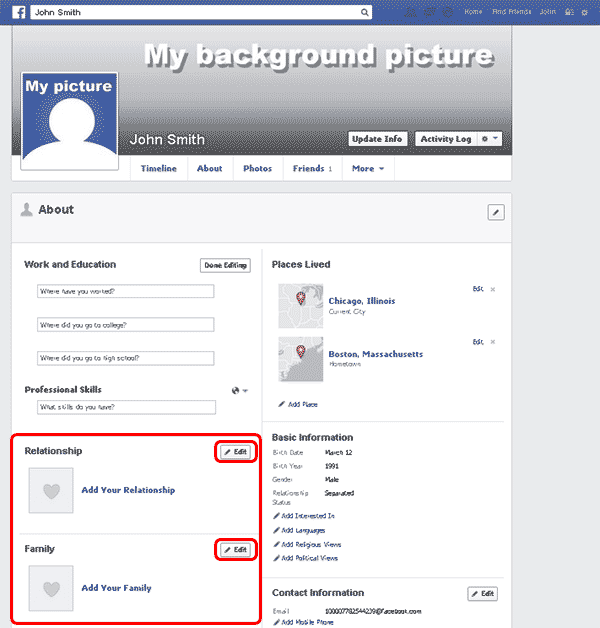This screenshot has width=600, height=628.
Task: Open the gear dropdown next to Activity Log
Action: pyautogui.click(x=489, y=139)
